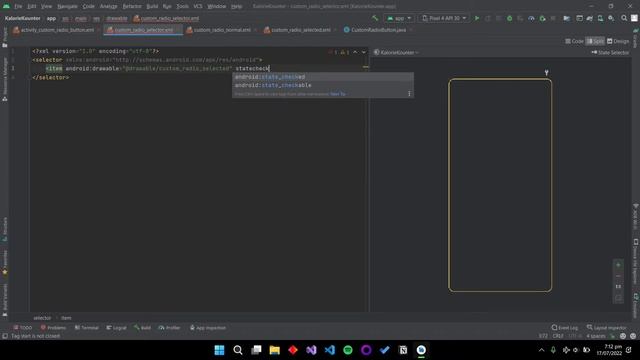Click the zoom to fit icon in preview

click(618, 298)
